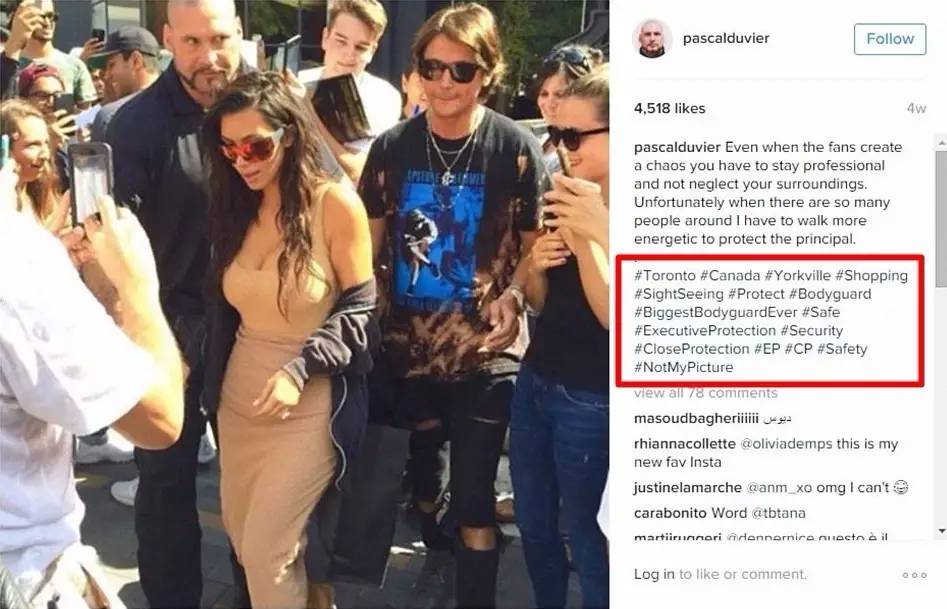947x609 pixels.
Task: Click the scrollbar down arrow
Action: point(941,531)
